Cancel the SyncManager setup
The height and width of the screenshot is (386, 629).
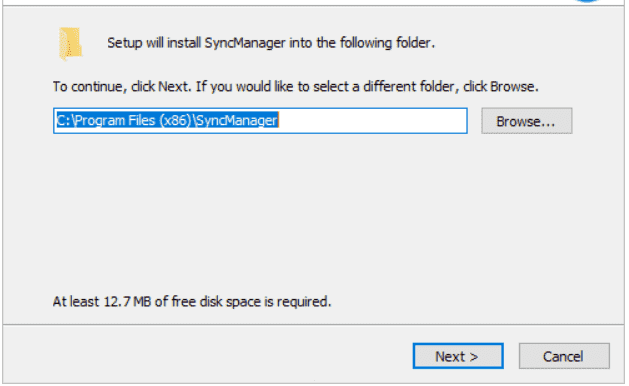pos(564,356)
